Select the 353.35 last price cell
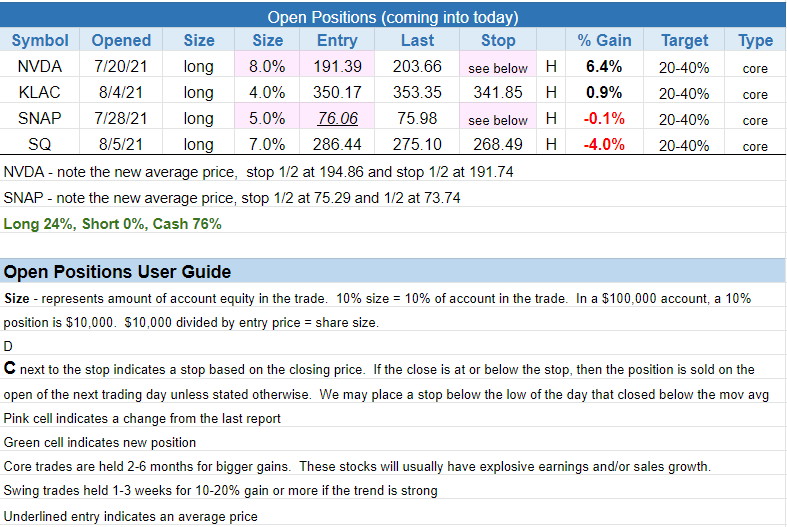Viewport: 787px width, 527px height. click(x=417, y=92)
